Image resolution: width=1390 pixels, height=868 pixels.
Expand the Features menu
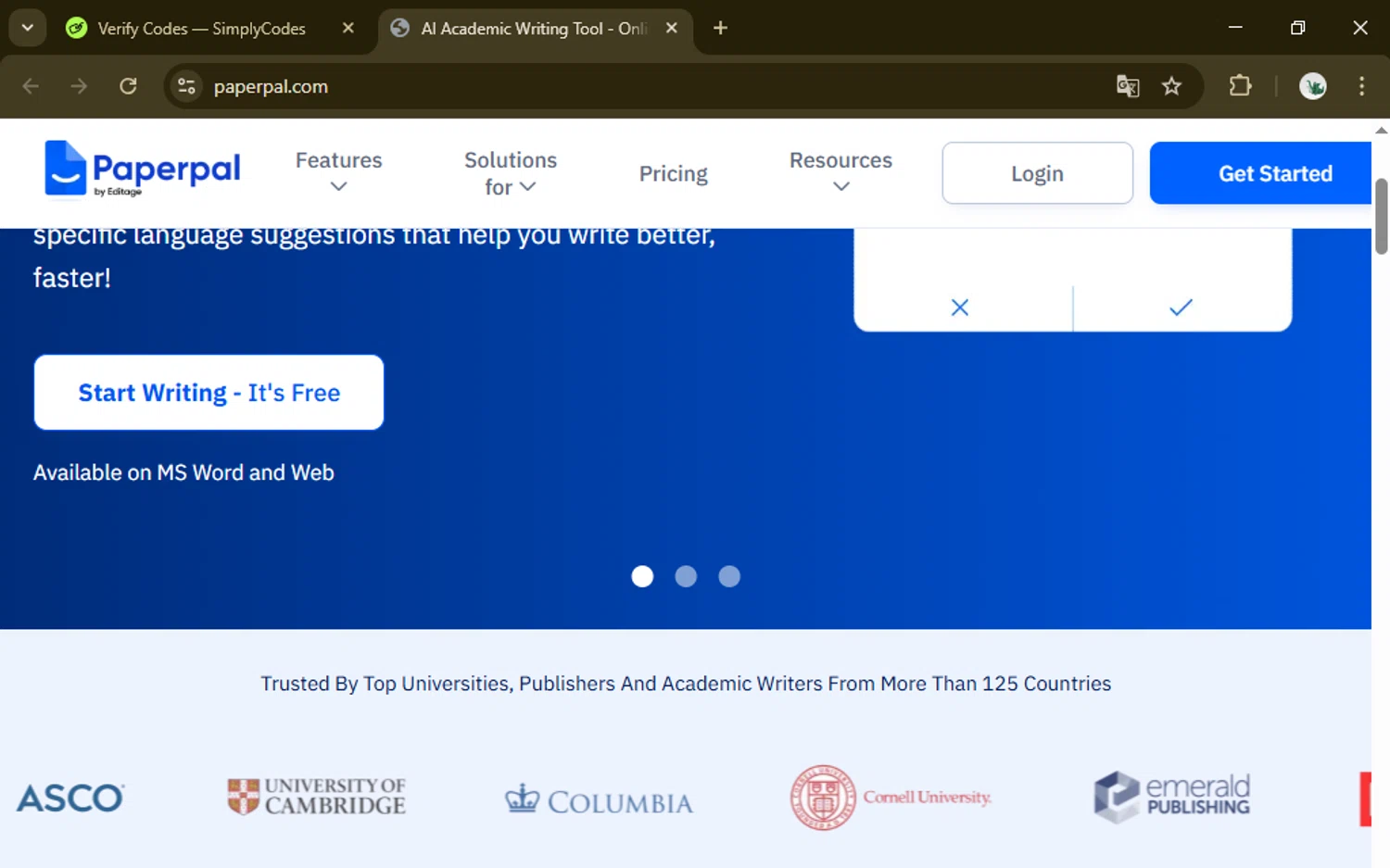[338, 172]
